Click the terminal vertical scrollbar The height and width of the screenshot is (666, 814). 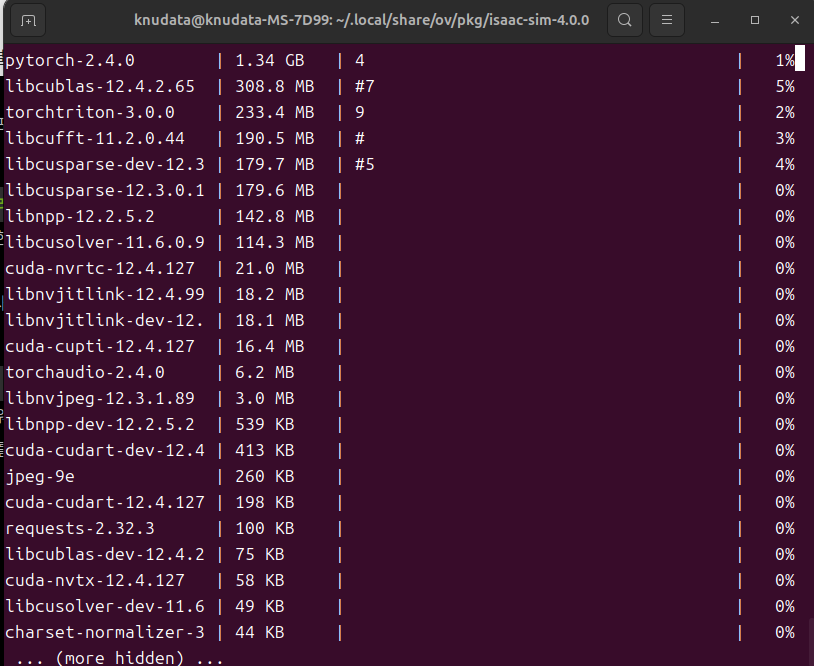(811, 641)
